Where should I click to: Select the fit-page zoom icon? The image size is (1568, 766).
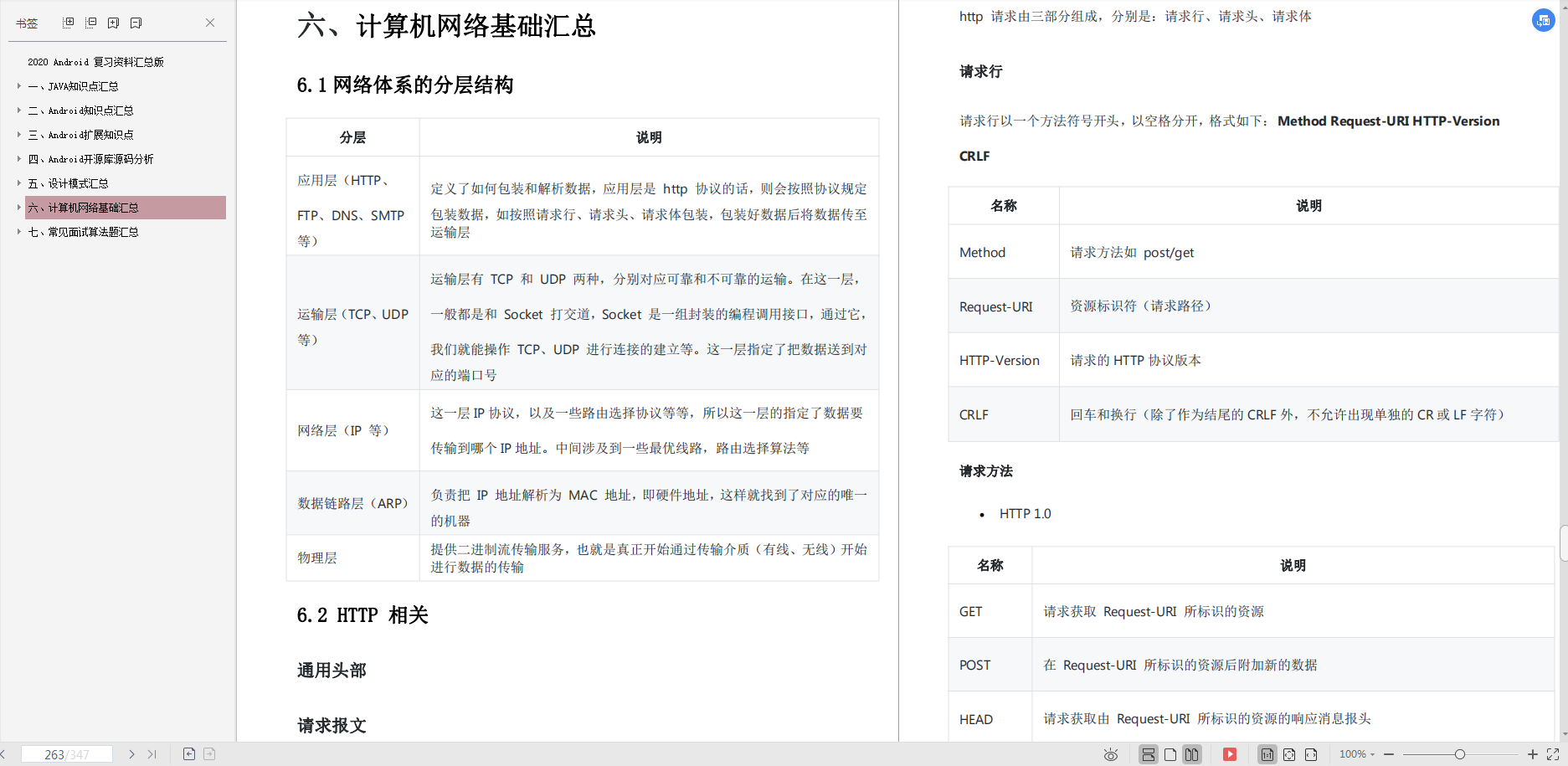[x=1289, y=753]
